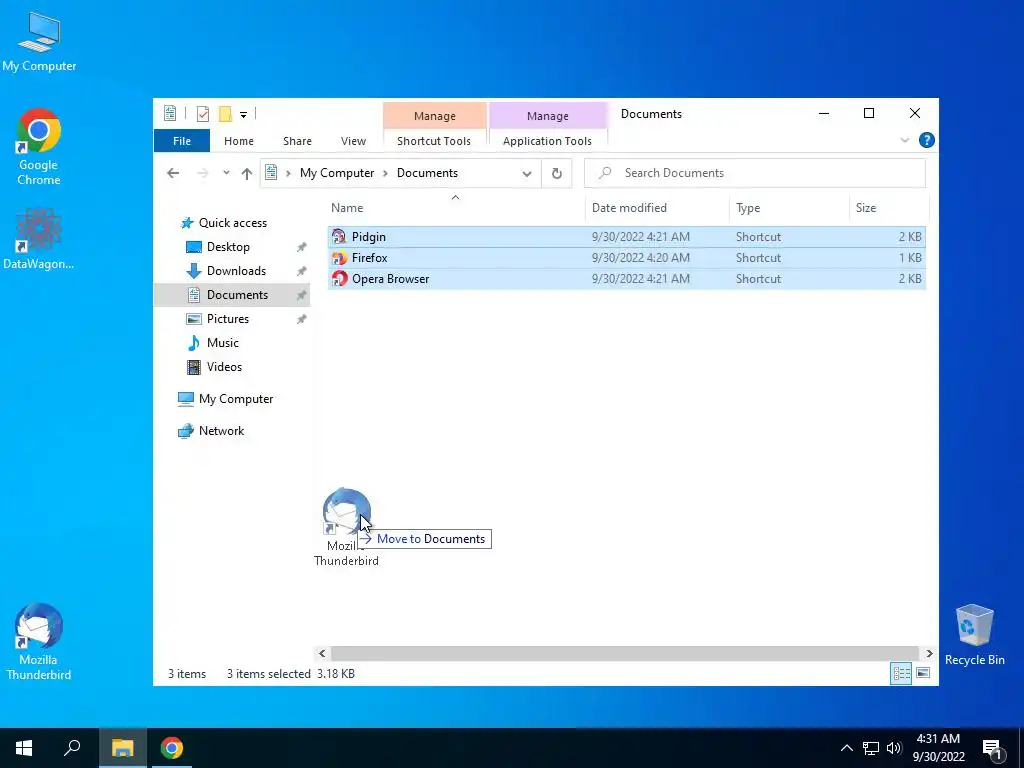Go back with the back arrow

(x=173, y=173)
